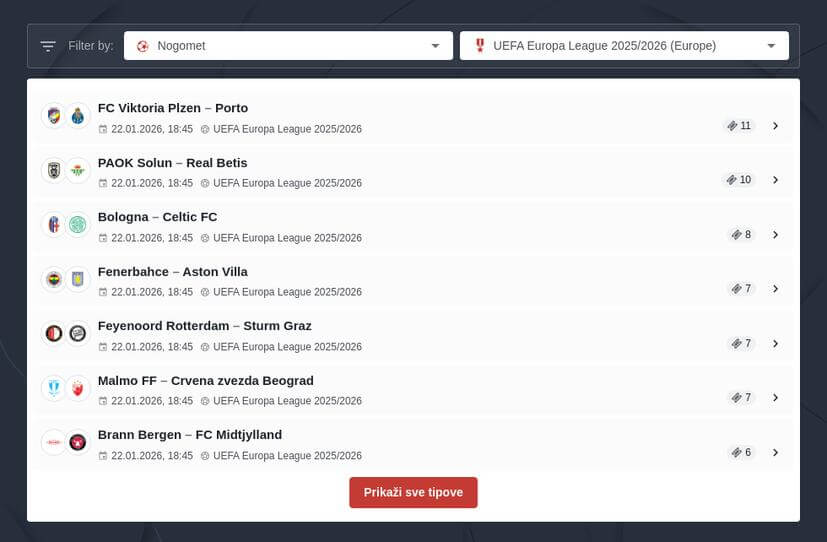Open the UEFA Europa League competition dropdown
This screenshot has height=542, width=827.
(624, 46)
